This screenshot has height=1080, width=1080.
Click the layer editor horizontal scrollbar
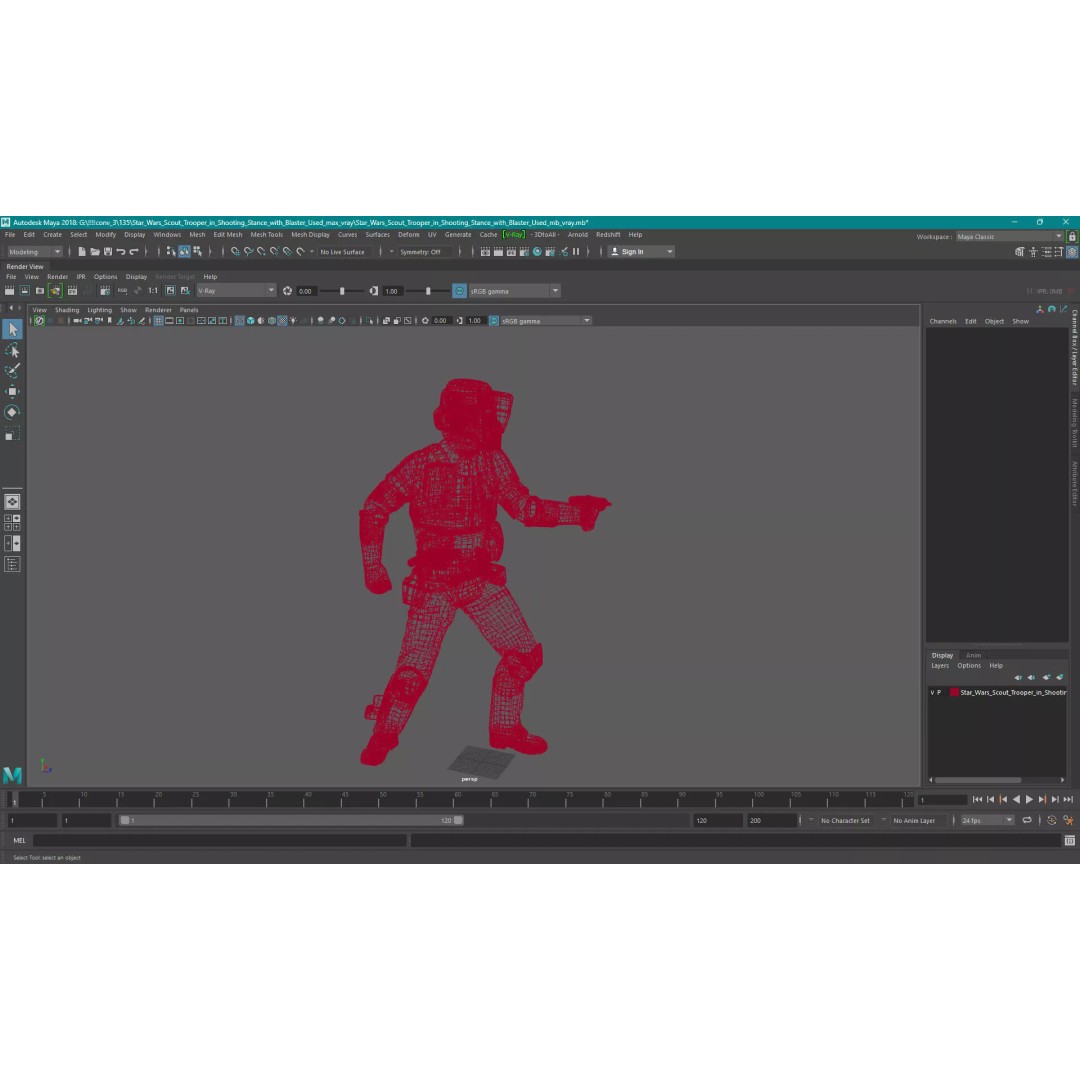point(977,780)
